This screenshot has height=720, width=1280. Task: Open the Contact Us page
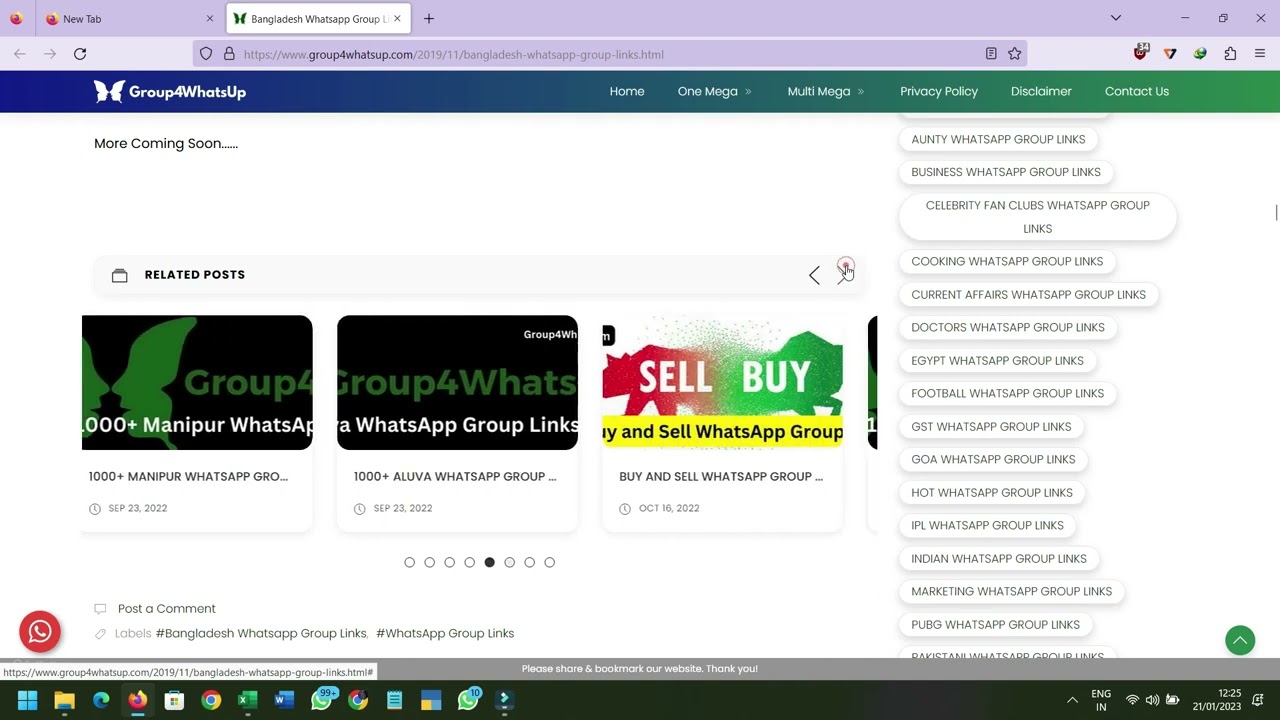(x=1137, y=91)
